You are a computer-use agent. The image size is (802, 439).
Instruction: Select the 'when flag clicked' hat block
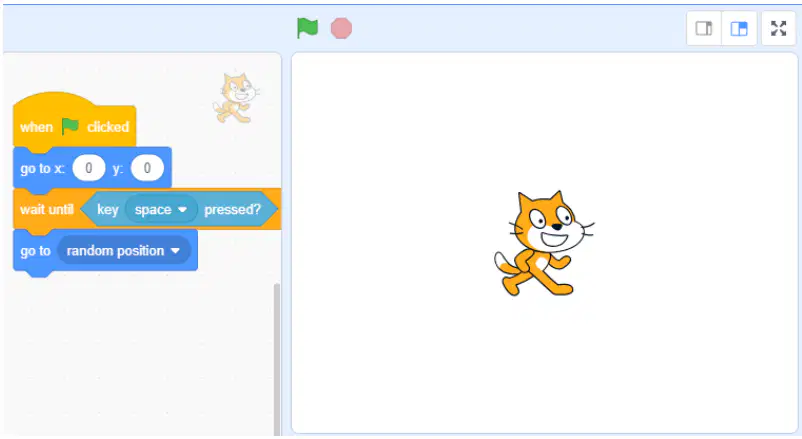tap(75, 122)
